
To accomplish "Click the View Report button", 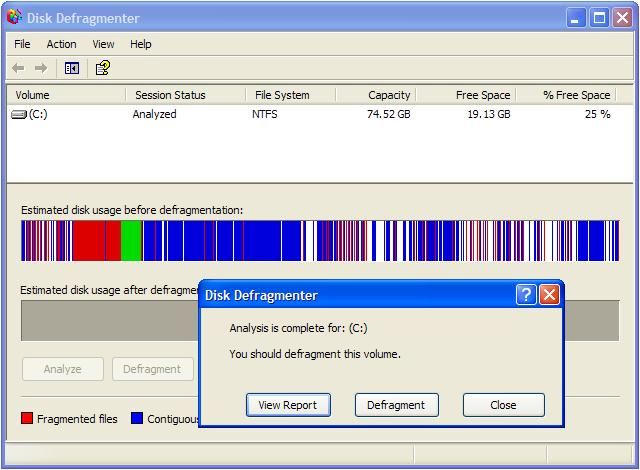I will click(x=288, y=405).
